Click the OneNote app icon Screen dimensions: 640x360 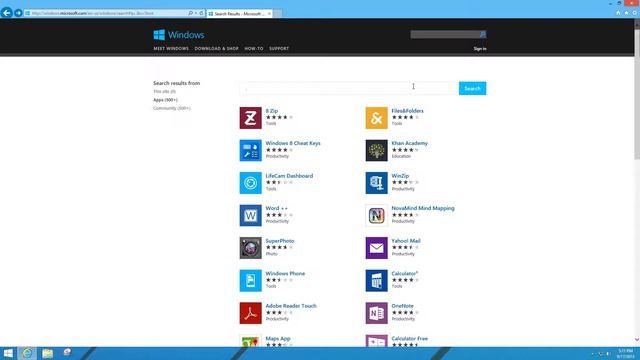point(376,313)
